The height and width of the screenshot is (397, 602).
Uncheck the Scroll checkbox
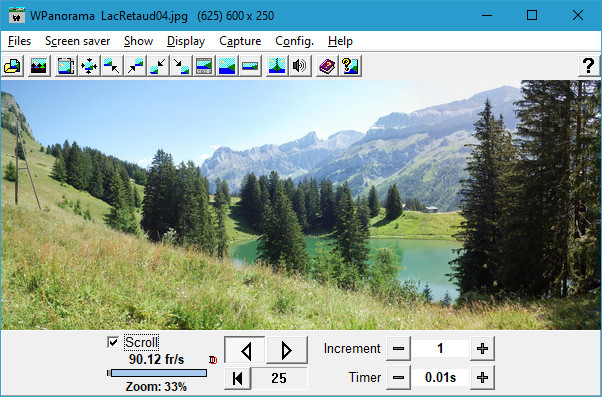click(x=113, y=342)
